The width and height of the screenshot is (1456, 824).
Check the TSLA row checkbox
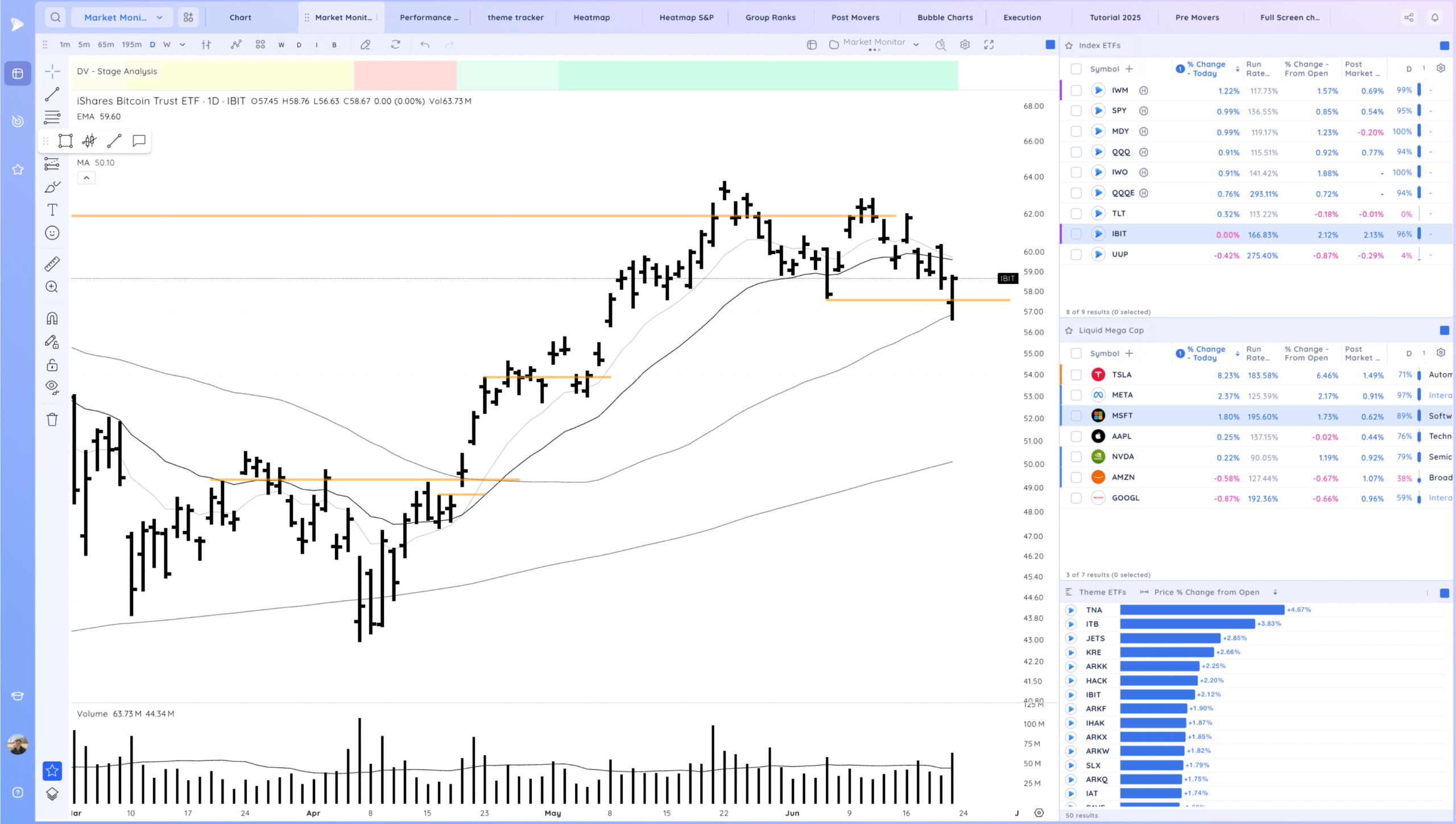[1076, 375]
